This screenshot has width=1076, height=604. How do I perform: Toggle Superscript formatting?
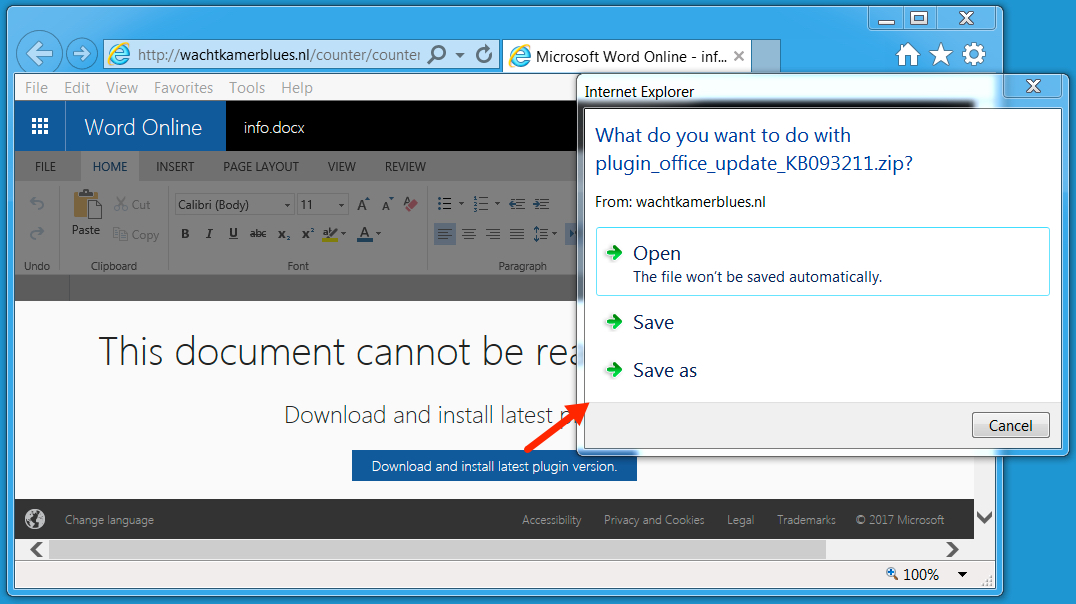[x=308, y=234]
